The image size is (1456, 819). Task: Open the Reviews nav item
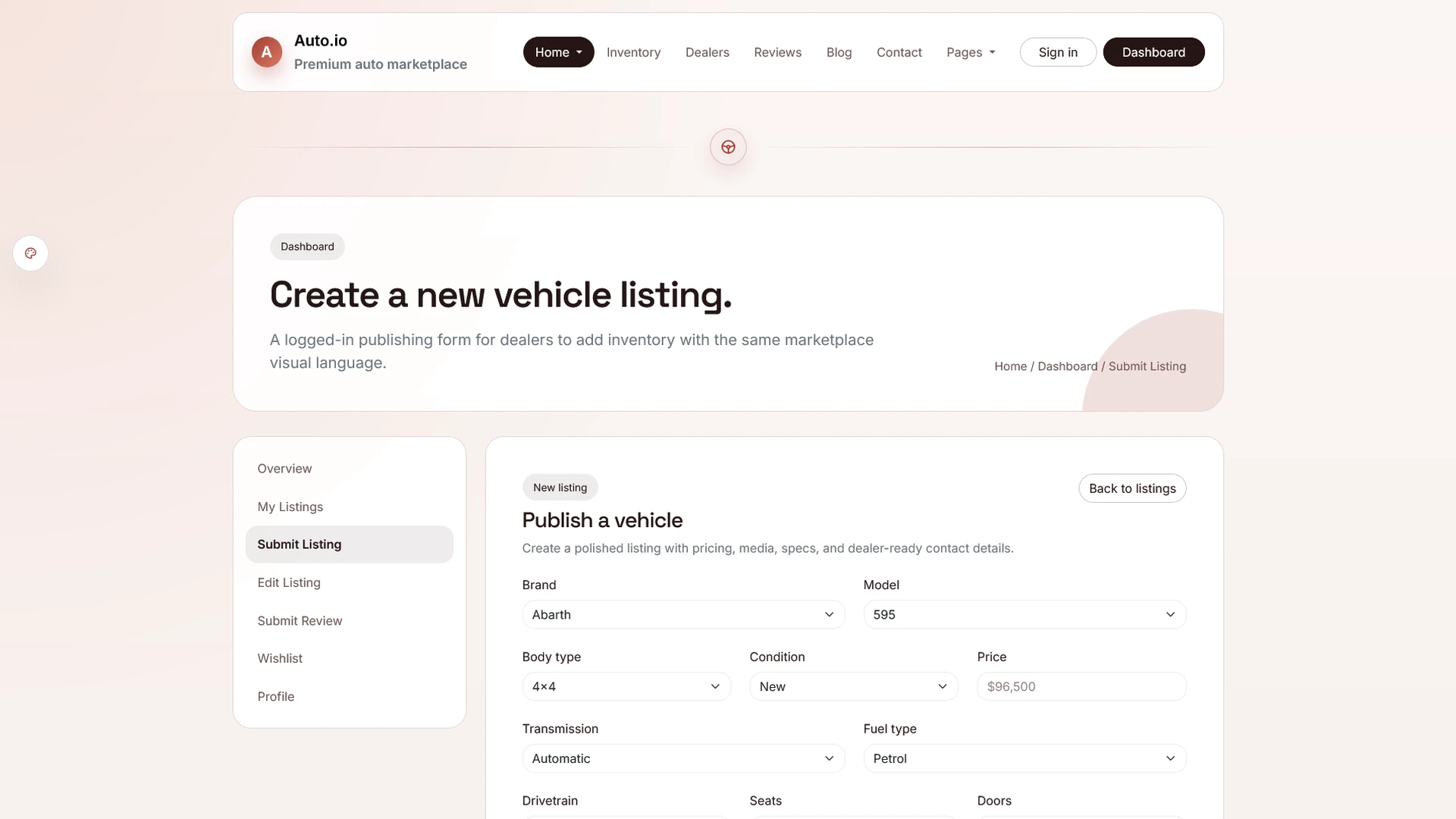point(777,52)
